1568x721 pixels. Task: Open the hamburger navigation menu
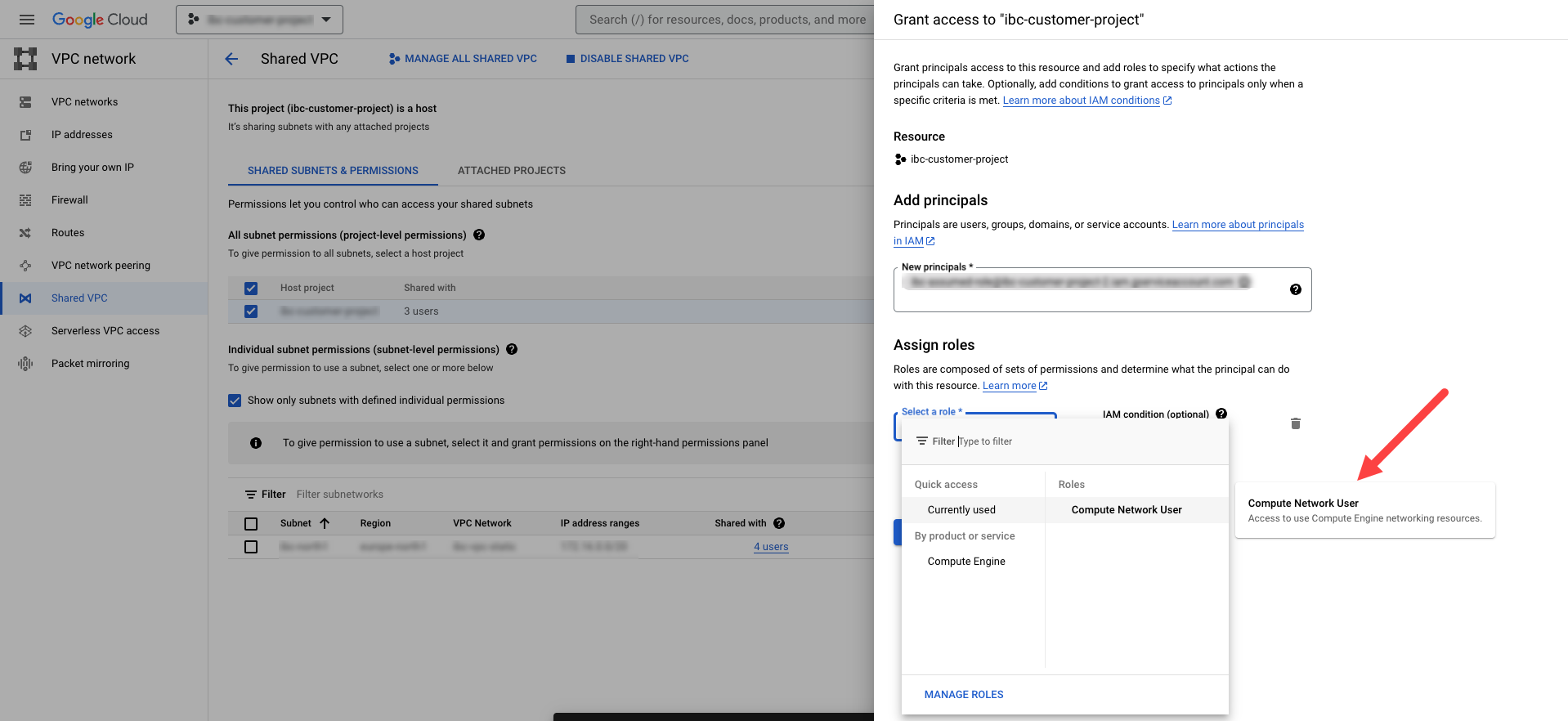point(27,20)
